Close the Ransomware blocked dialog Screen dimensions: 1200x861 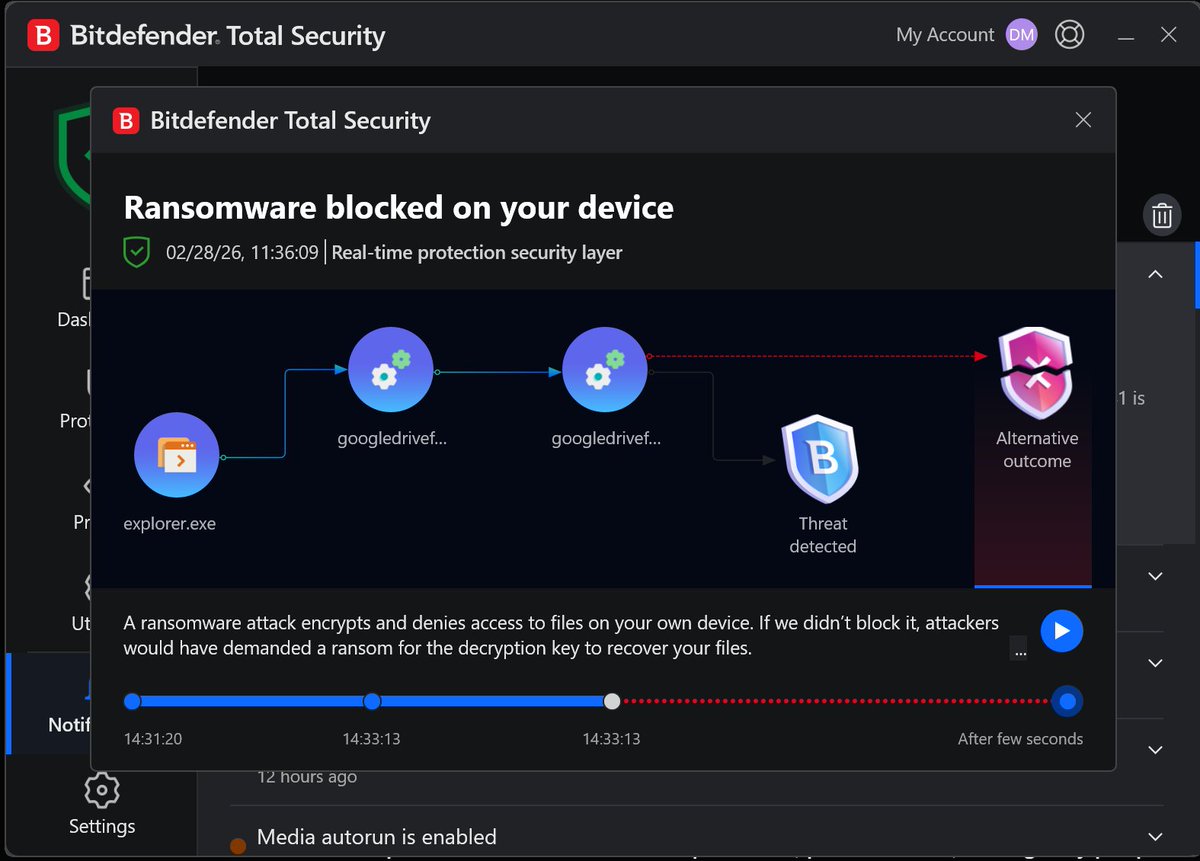pos(1083,120)
